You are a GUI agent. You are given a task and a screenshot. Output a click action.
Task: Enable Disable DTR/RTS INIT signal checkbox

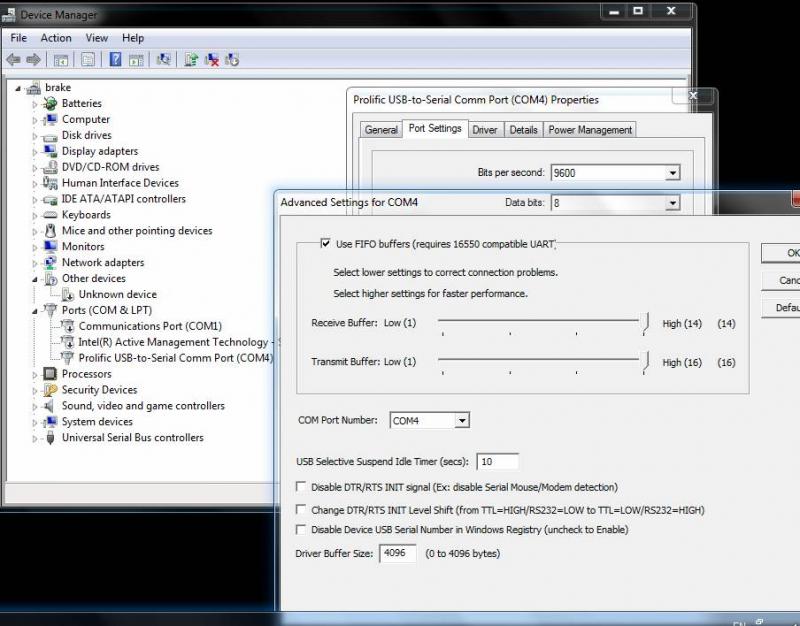point(301,487)
